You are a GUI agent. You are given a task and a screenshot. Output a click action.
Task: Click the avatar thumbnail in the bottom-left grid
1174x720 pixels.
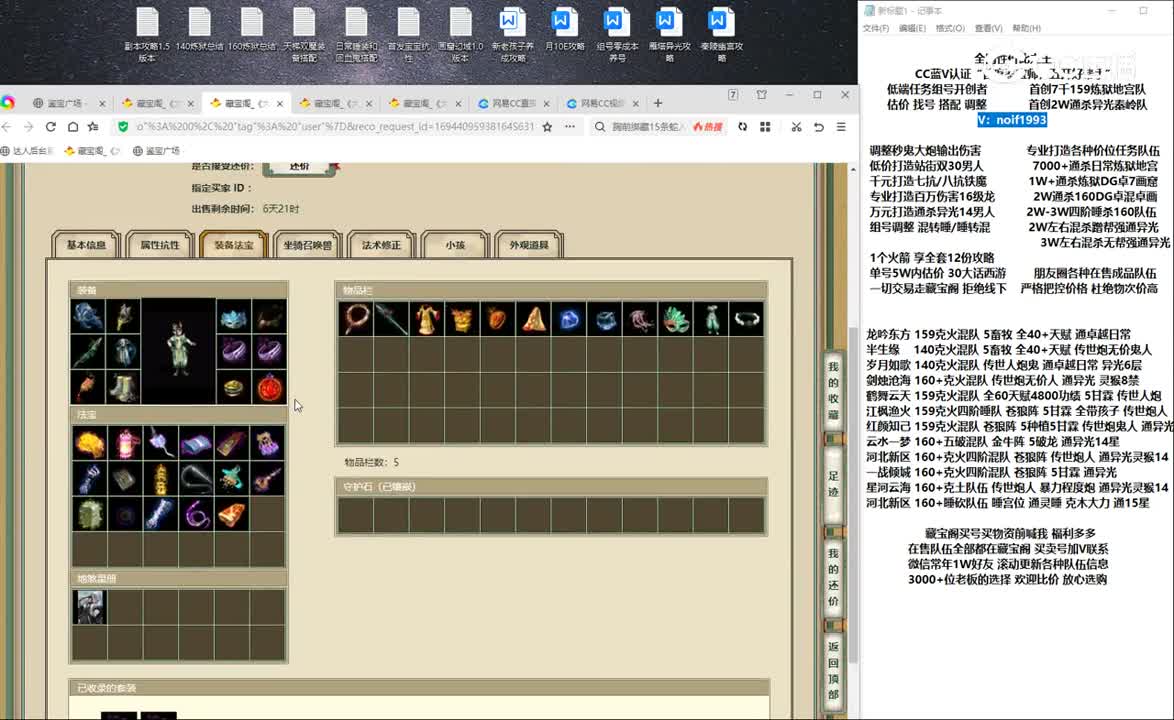89,607
